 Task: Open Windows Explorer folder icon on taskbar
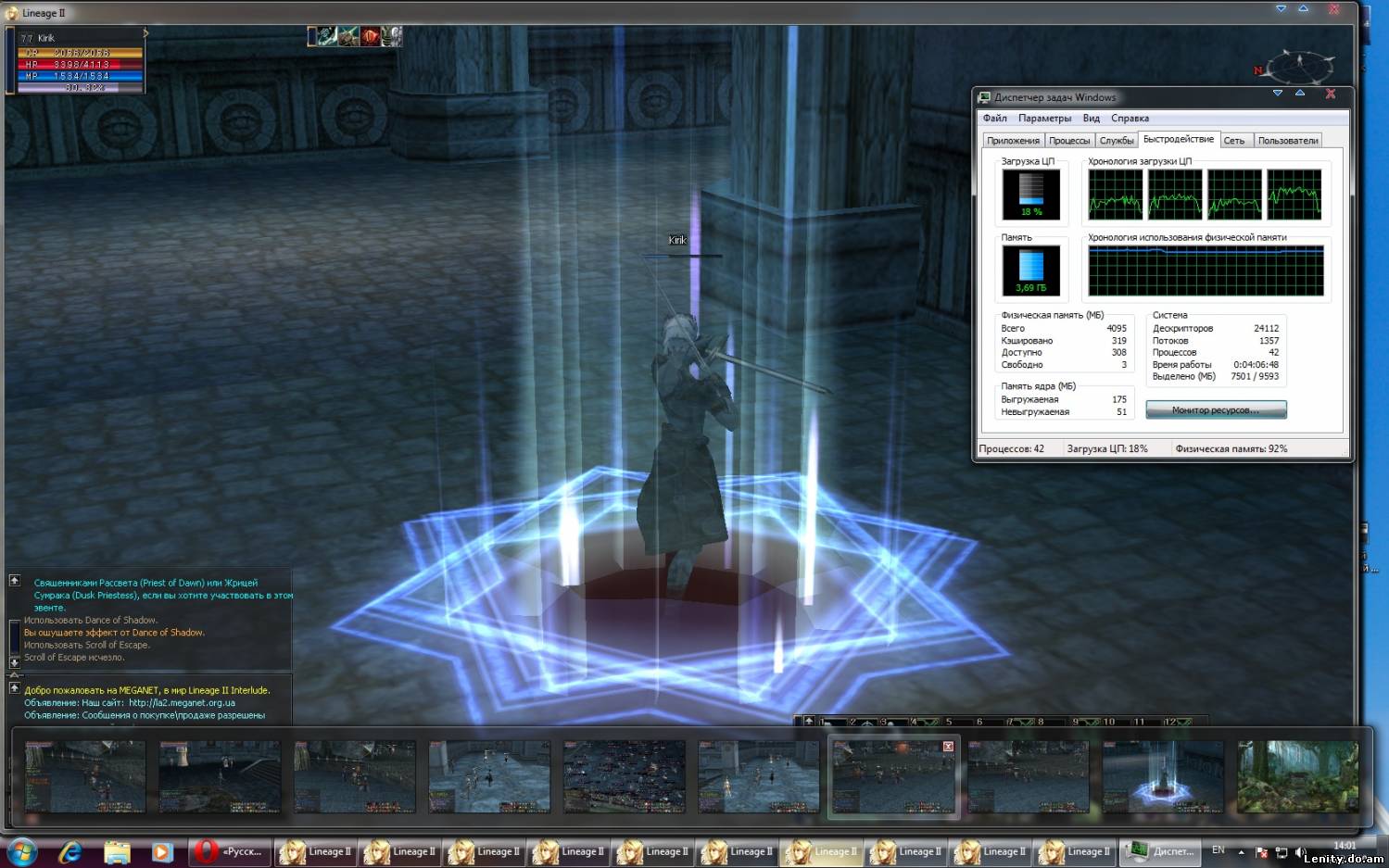point(117,851)
